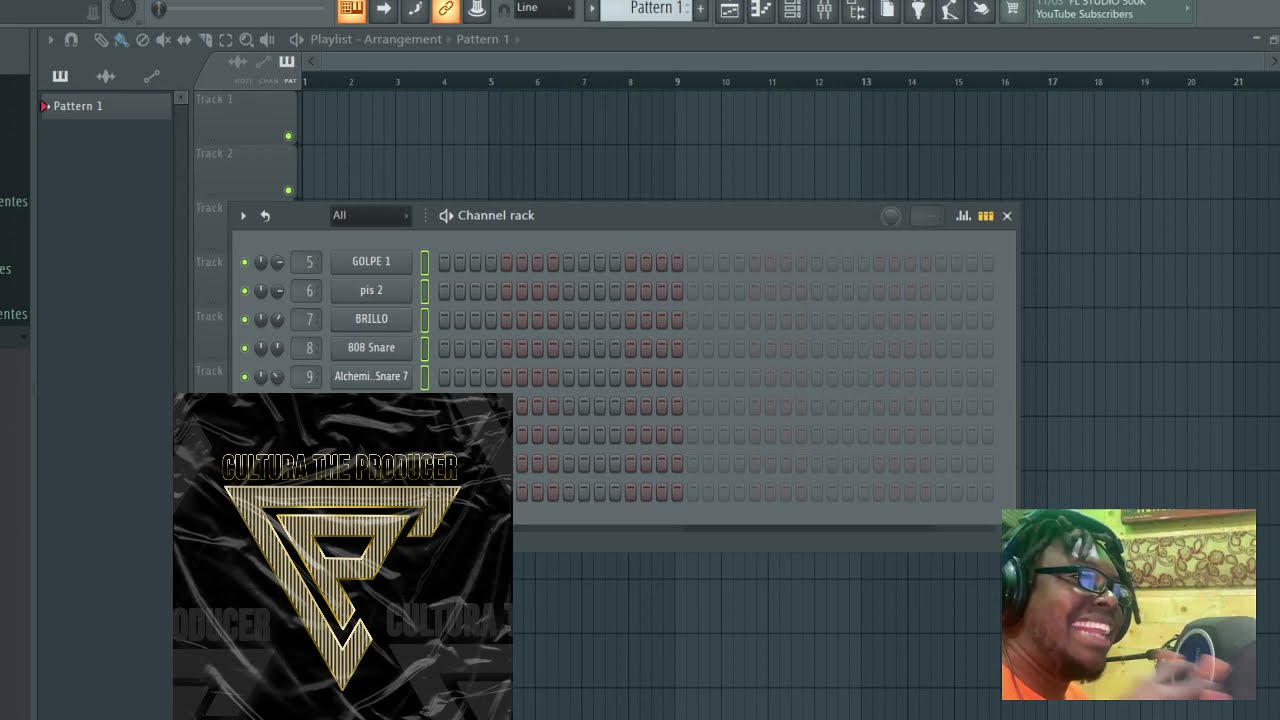Open the content shop cart icon
The image size is (1280, 720).
tap(1012, 10)
